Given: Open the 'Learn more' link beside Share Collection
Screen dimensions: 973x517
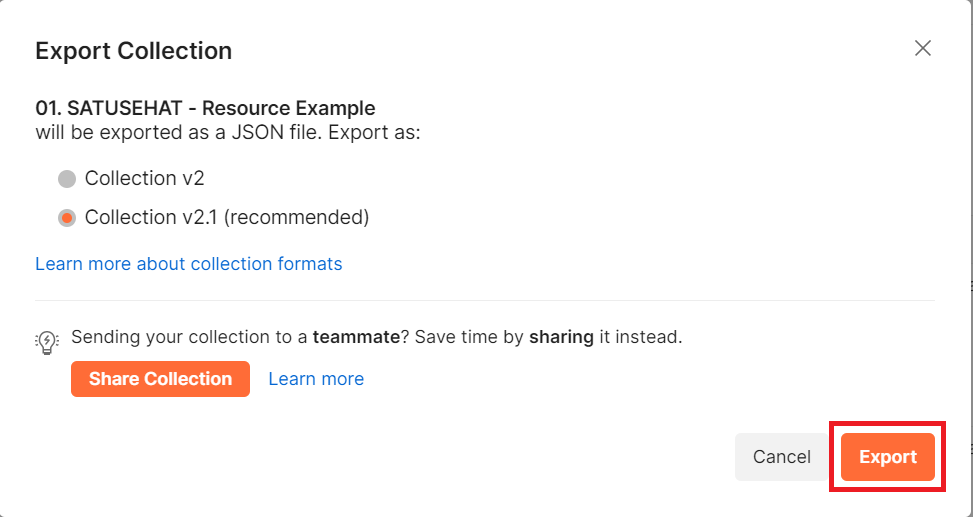Looking at the screenshot, I should (316, 379).
